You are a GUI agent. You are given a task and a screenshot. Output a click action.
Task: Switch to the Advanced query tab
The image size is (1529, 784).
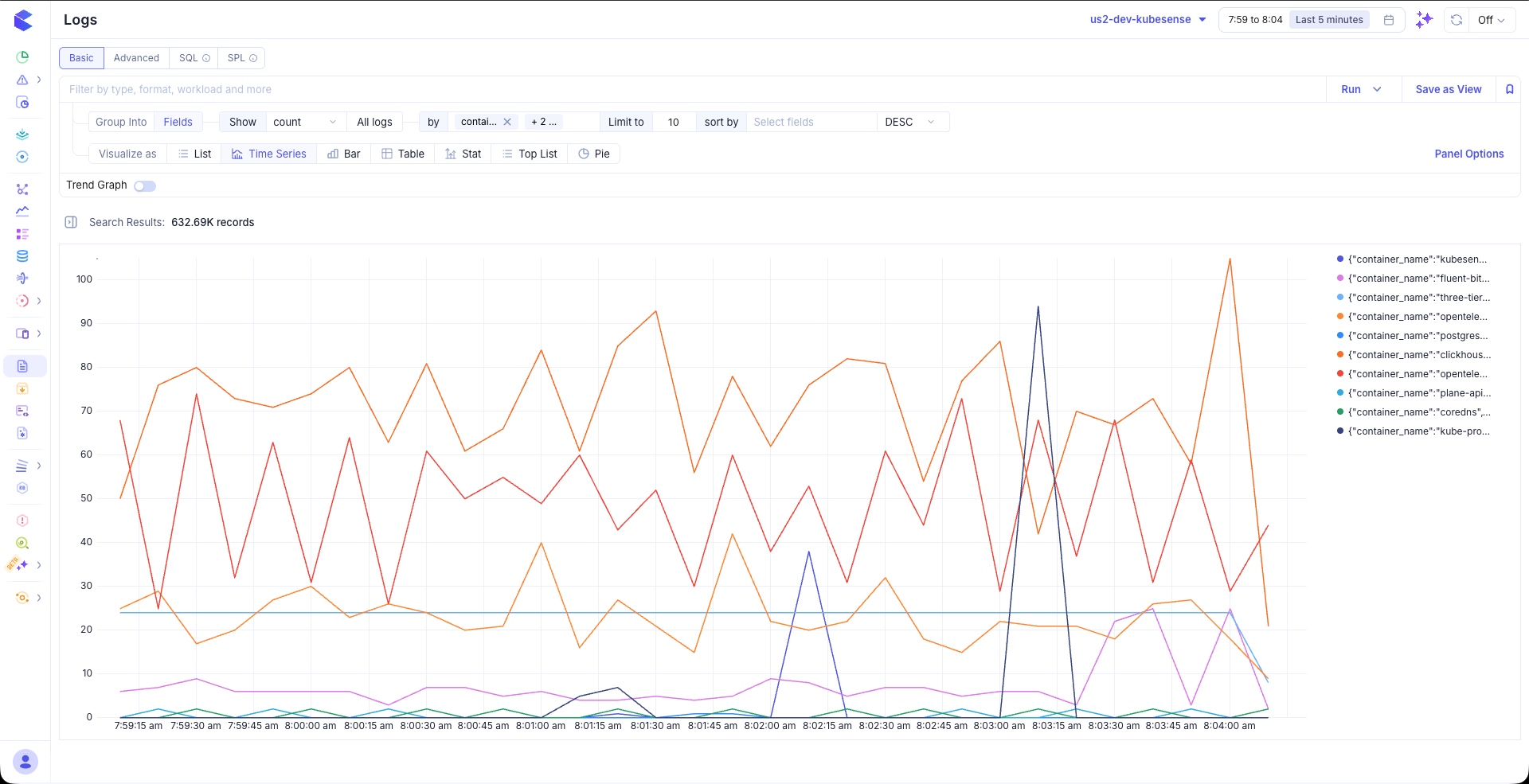(136, 58)
